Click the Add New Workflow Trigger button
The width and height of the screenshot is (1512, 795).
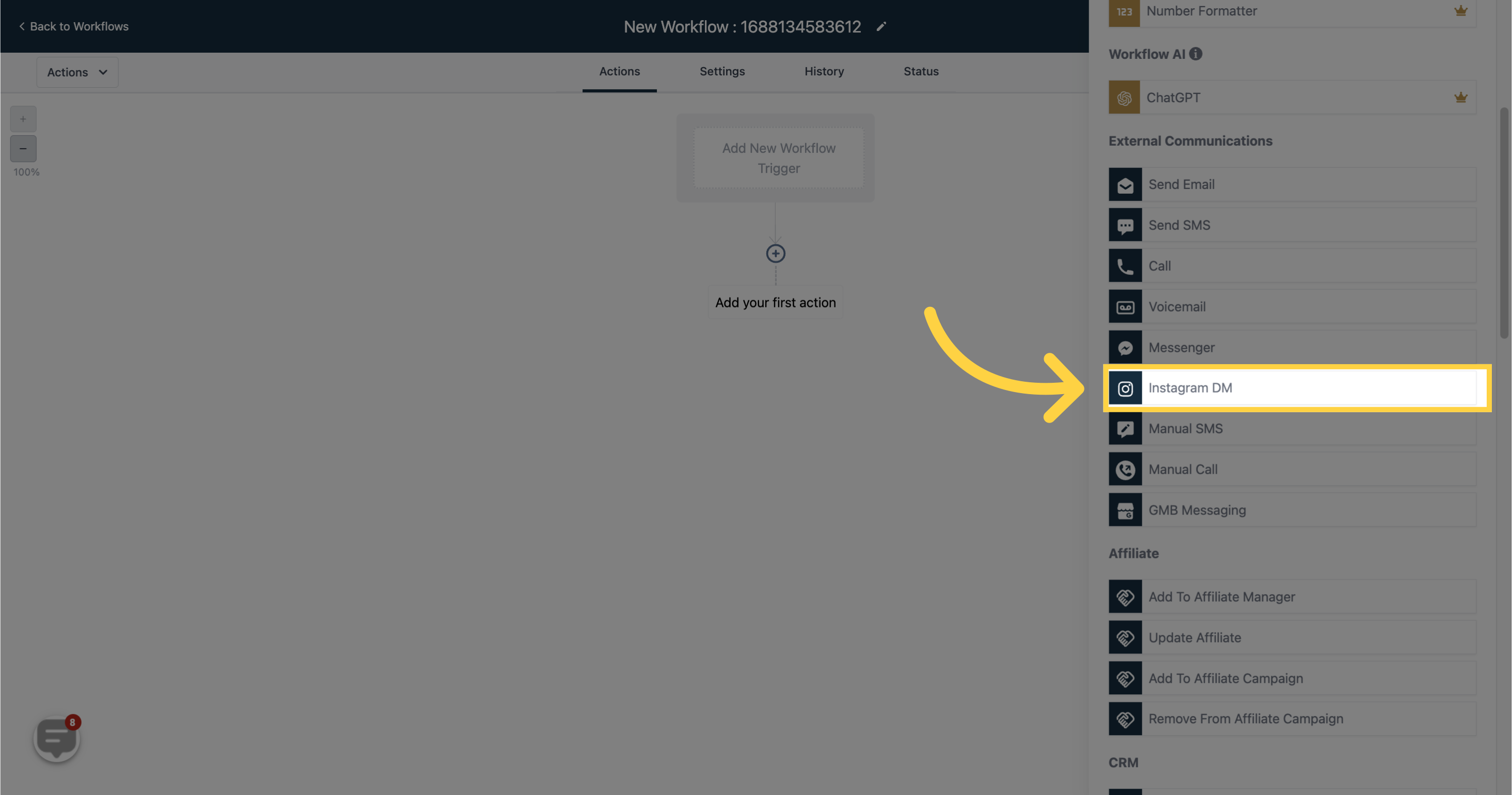pos(778,158)
